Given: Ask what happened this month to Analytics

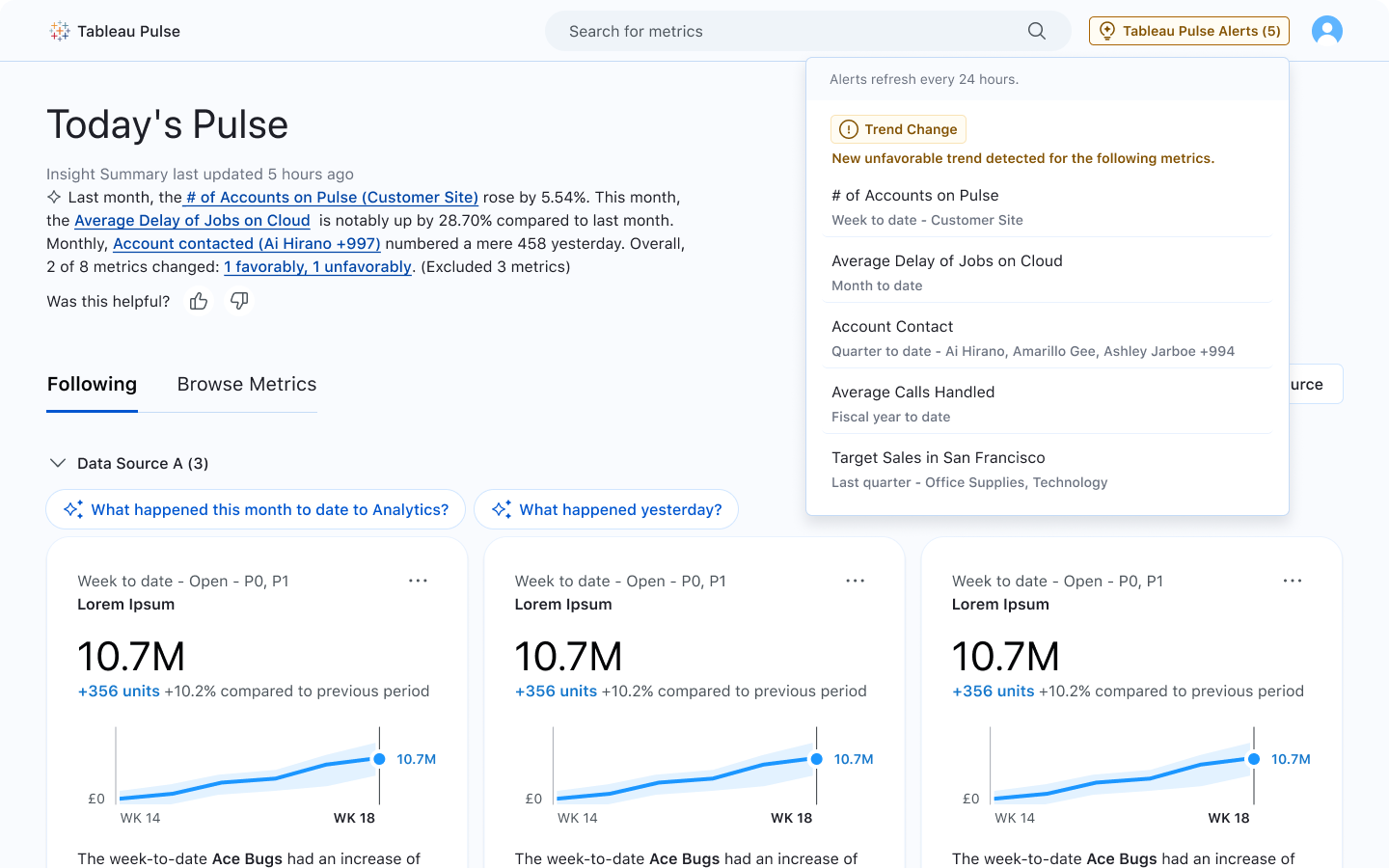Looking at the screenshot, I should [256, 509].
